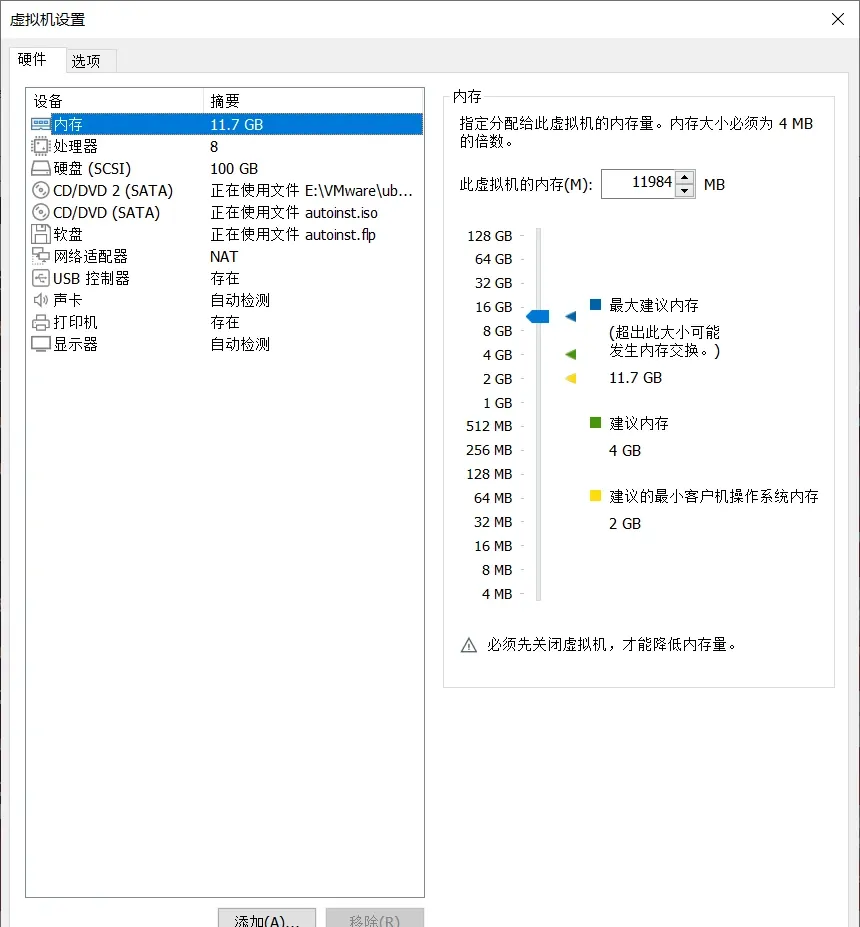Click the yellow minimum guest memory marker arrow

coord(570,378)
